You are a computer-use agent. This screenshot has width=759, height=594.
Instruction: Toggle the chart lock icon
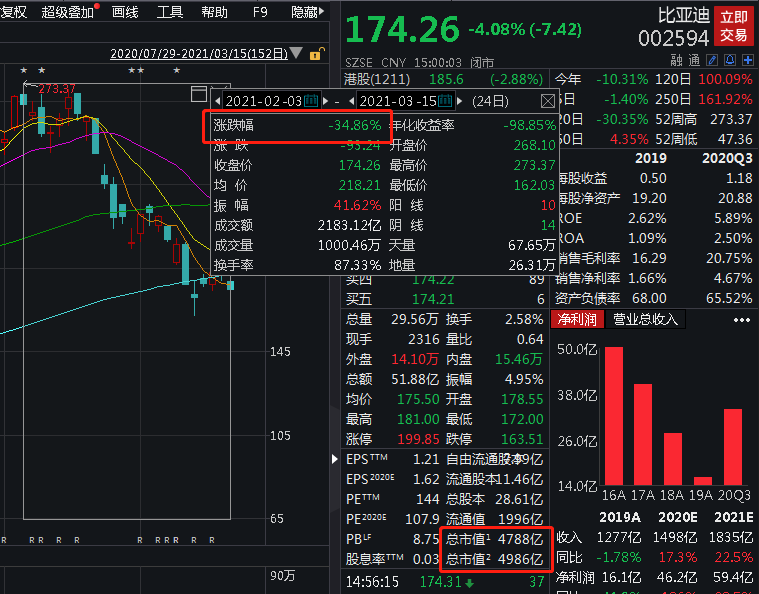pos(317,54)
